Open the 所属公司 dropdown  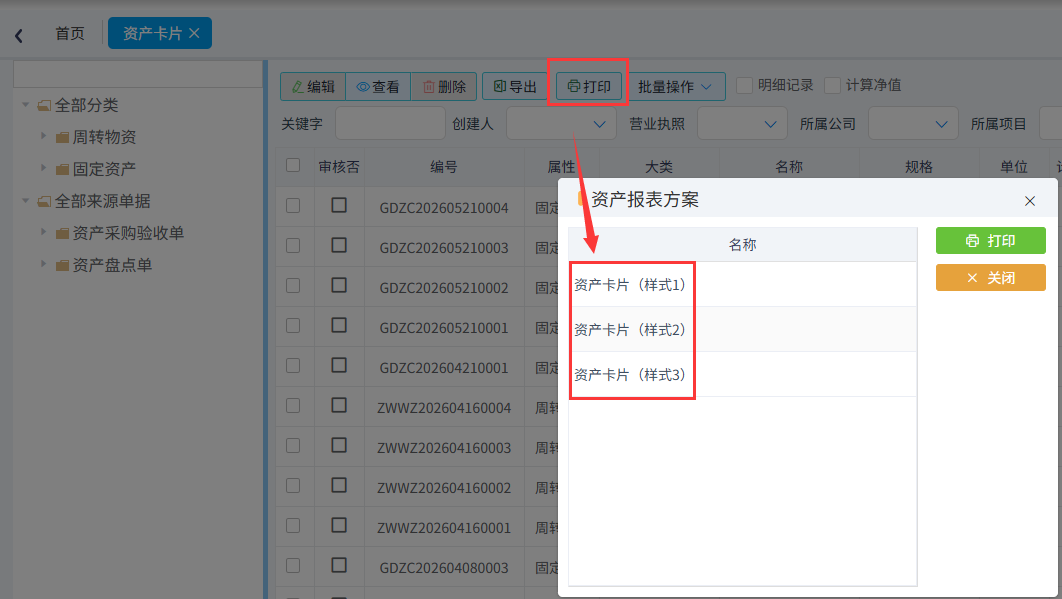pyautogui.click(x=913, y=123)
